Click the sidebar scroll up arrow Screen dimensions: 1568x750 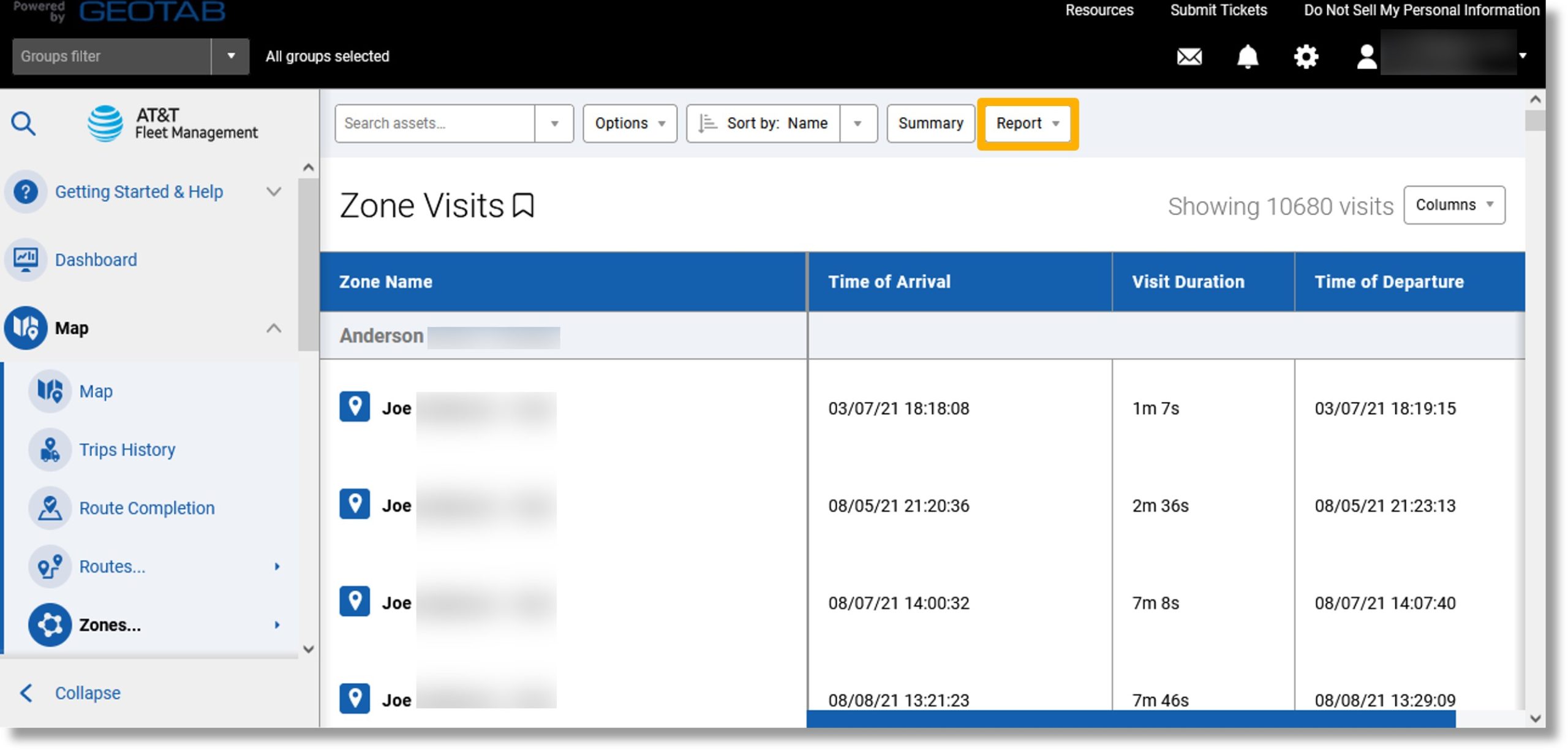pos(309,167)
